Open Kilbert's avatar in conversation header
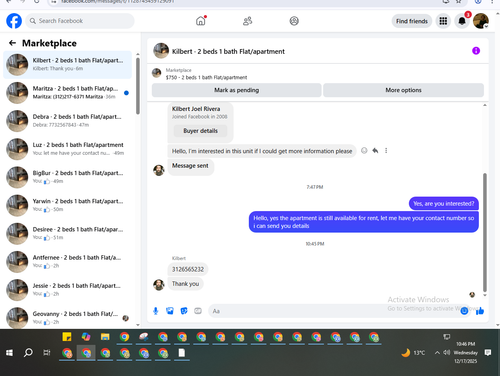Viewport: 500px width, 376px height. pos(161,51)
